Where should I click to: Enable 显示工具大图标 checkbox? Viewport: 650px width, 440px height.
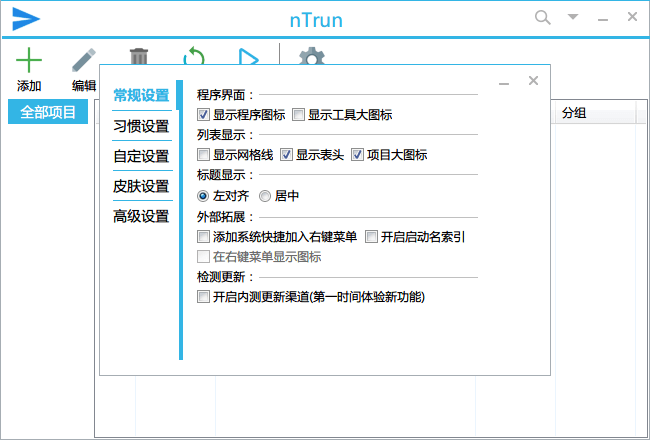[x=298, y=115]
